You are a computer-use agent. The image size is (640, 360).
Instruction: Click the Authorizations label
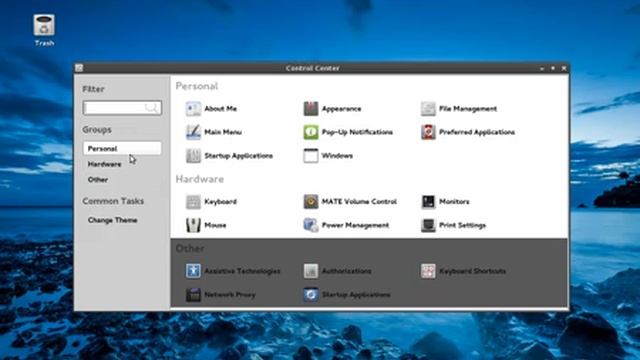tap(346, 271)
